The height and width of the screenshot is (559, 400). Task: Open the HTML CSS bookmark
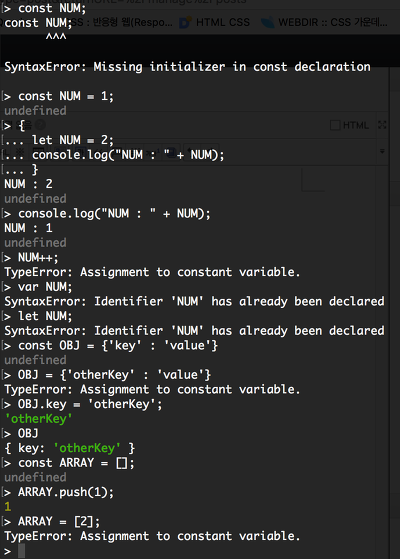(x=222, y=22)
